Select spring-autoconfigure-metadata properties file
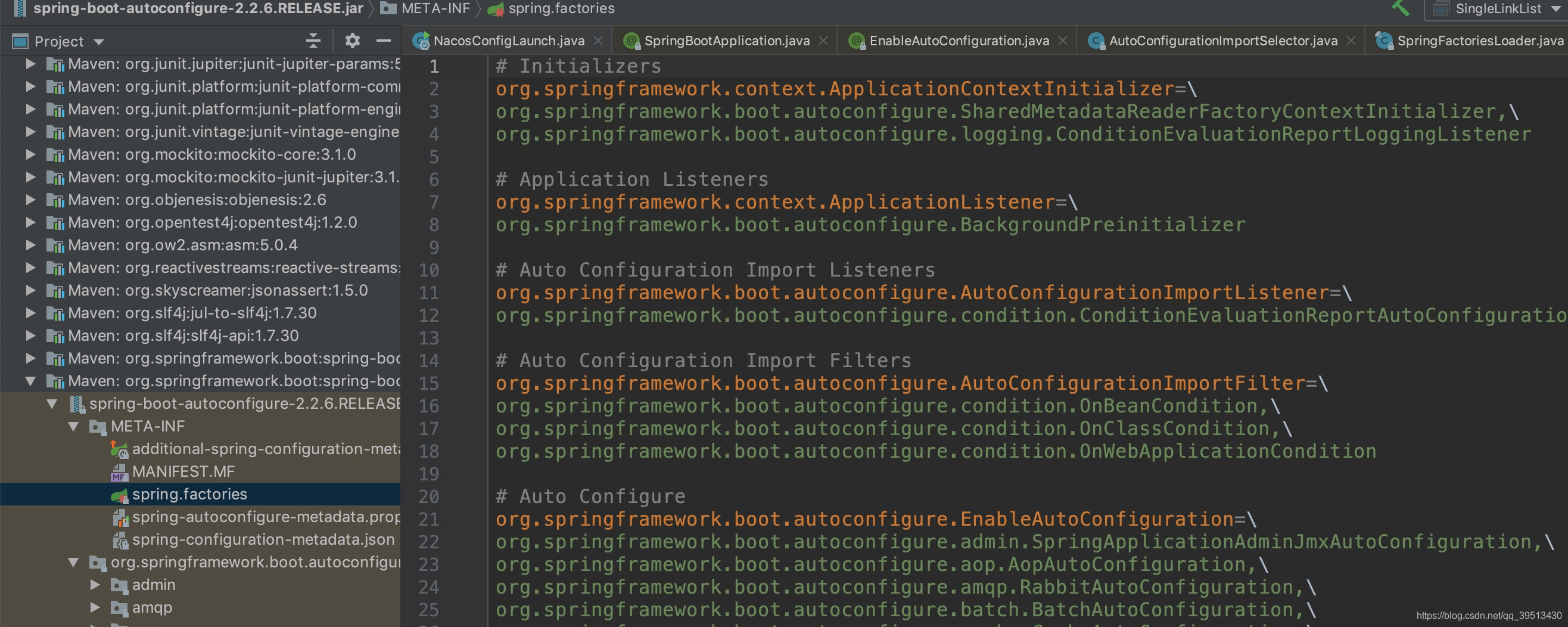1568x627 pixels. (x=200, y=517)
